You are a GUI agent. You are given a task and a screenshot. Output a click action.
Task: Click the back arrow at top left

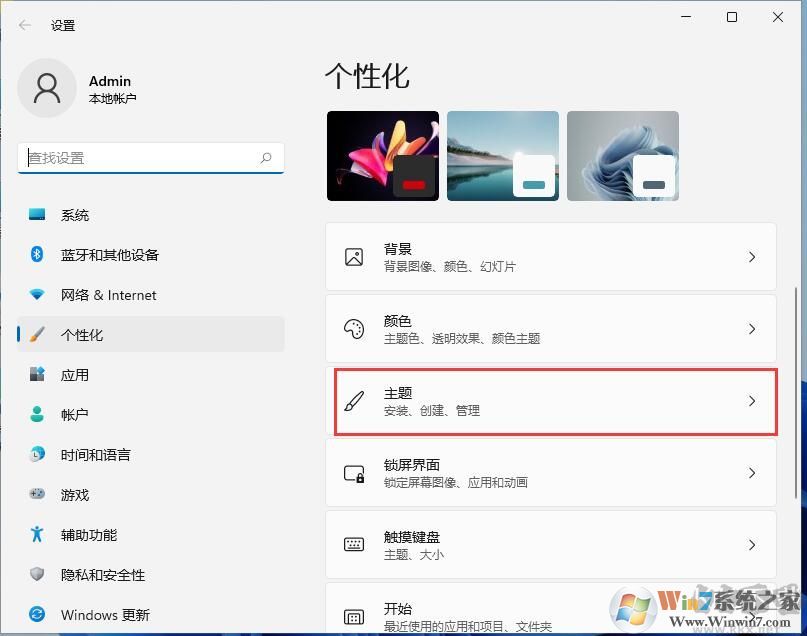point(24,25)
